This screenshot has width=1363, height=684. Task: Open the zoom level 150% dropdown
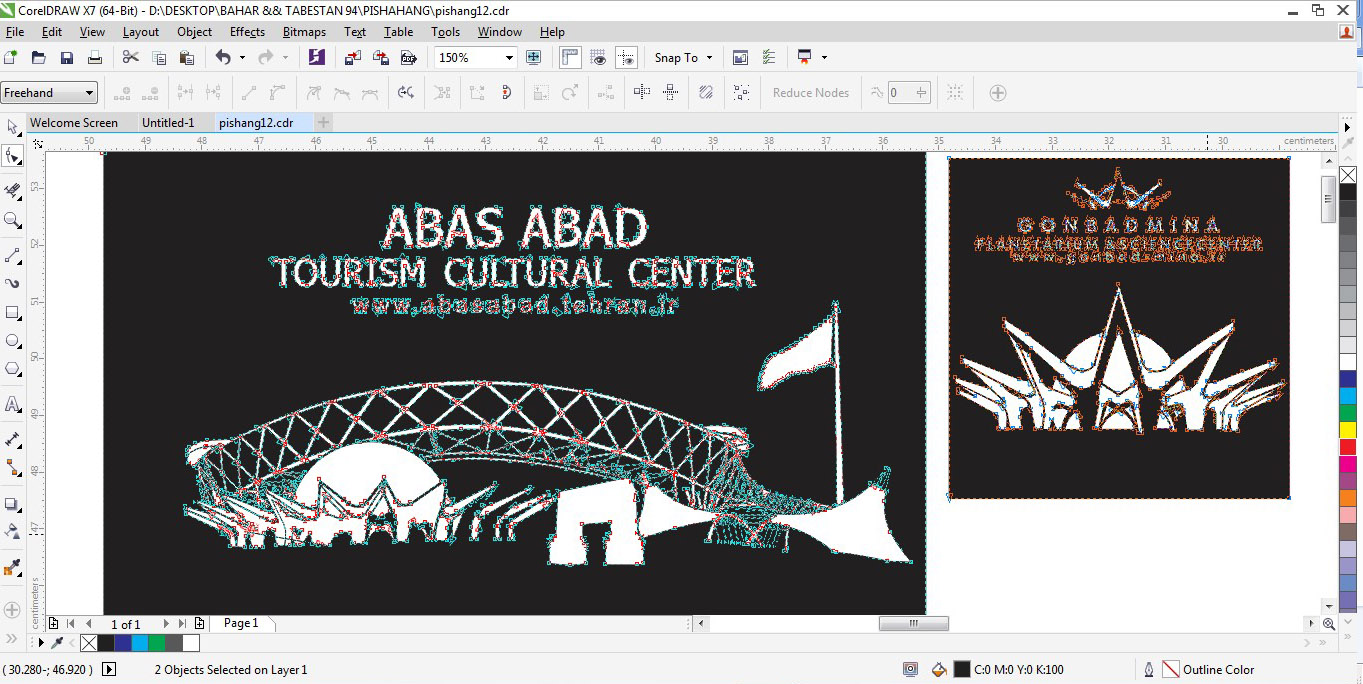click(509, 58)
